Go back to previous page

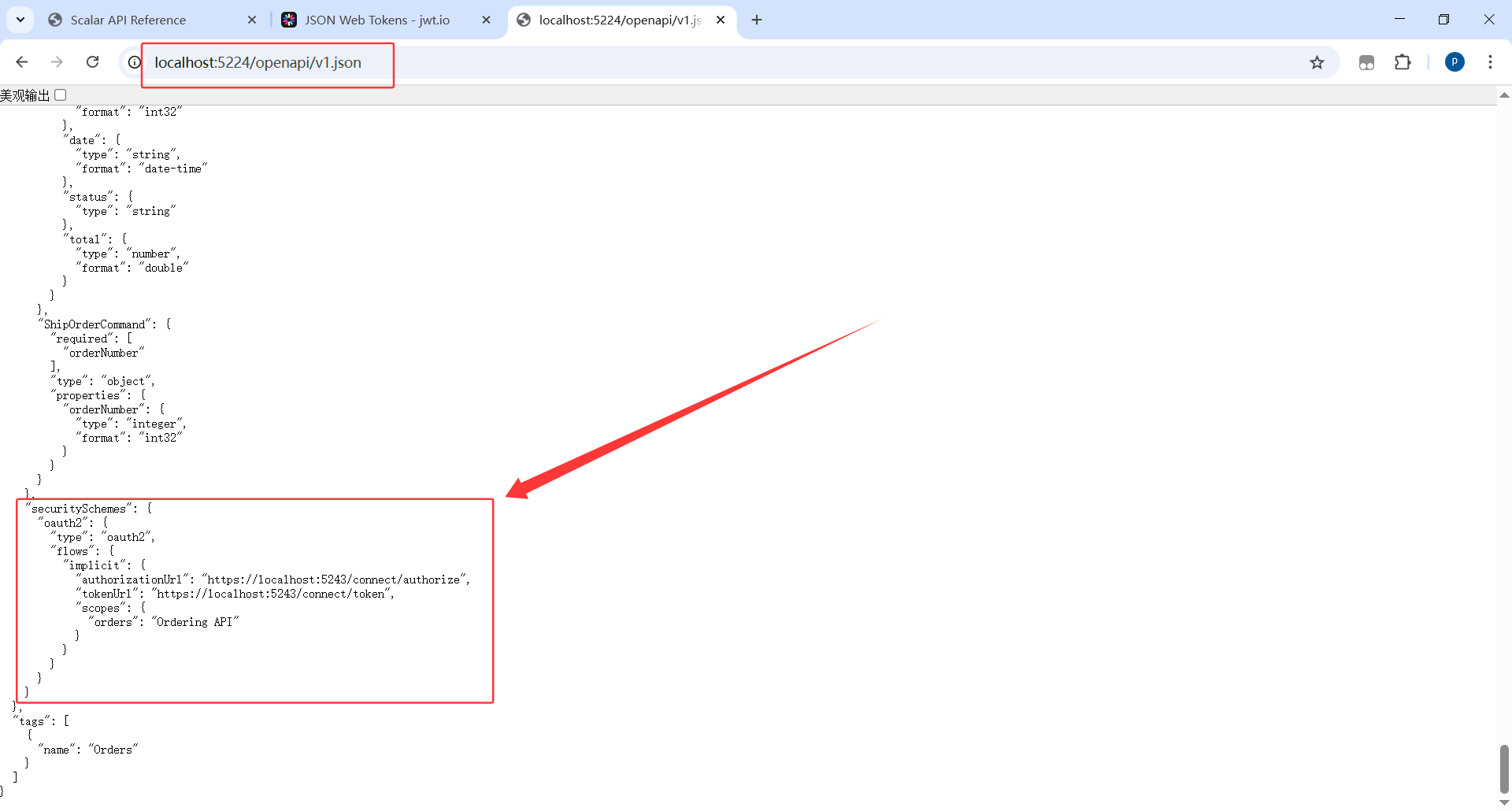click(x=21, y=62)
